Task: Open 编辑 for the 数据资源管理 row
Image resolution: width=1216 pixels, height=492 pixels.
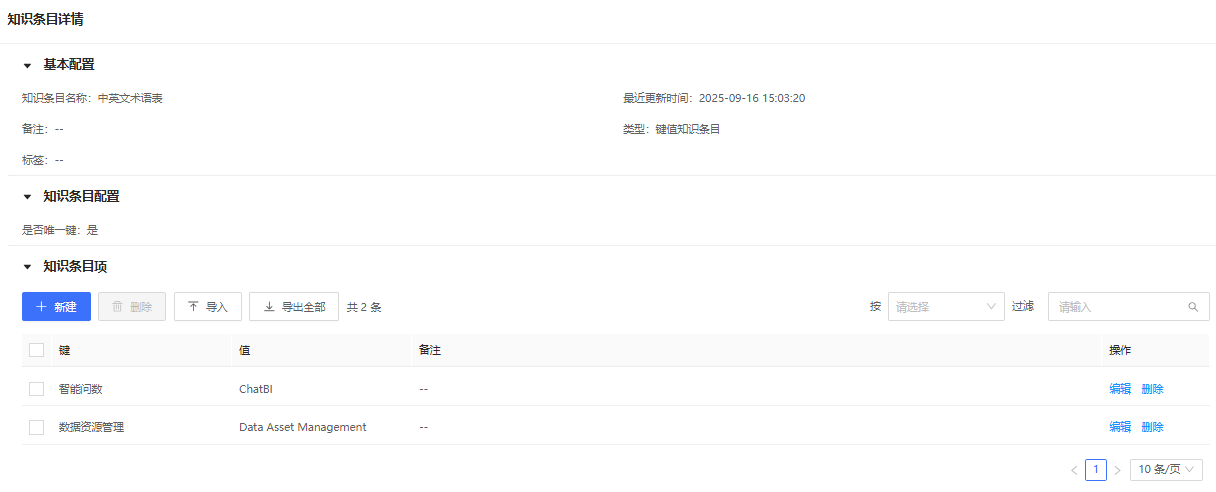Action: 1120,427
